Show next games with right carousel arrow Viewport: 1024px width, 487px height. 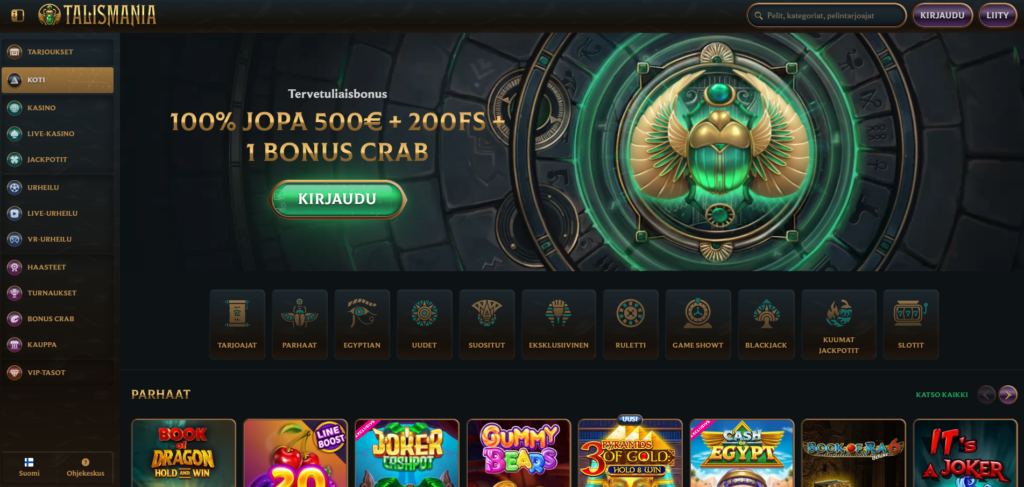[1008, 394]
